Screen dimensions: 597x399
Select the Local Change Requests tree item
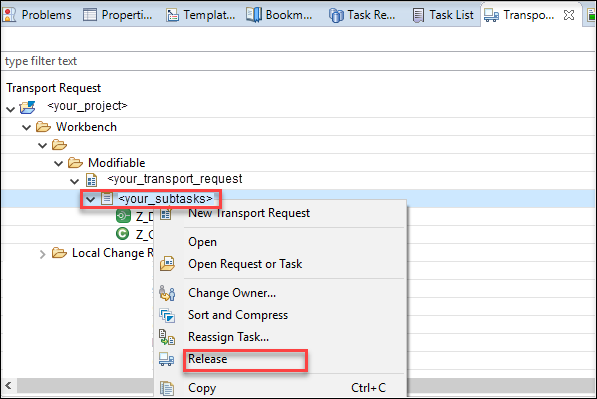coord(113,253)
